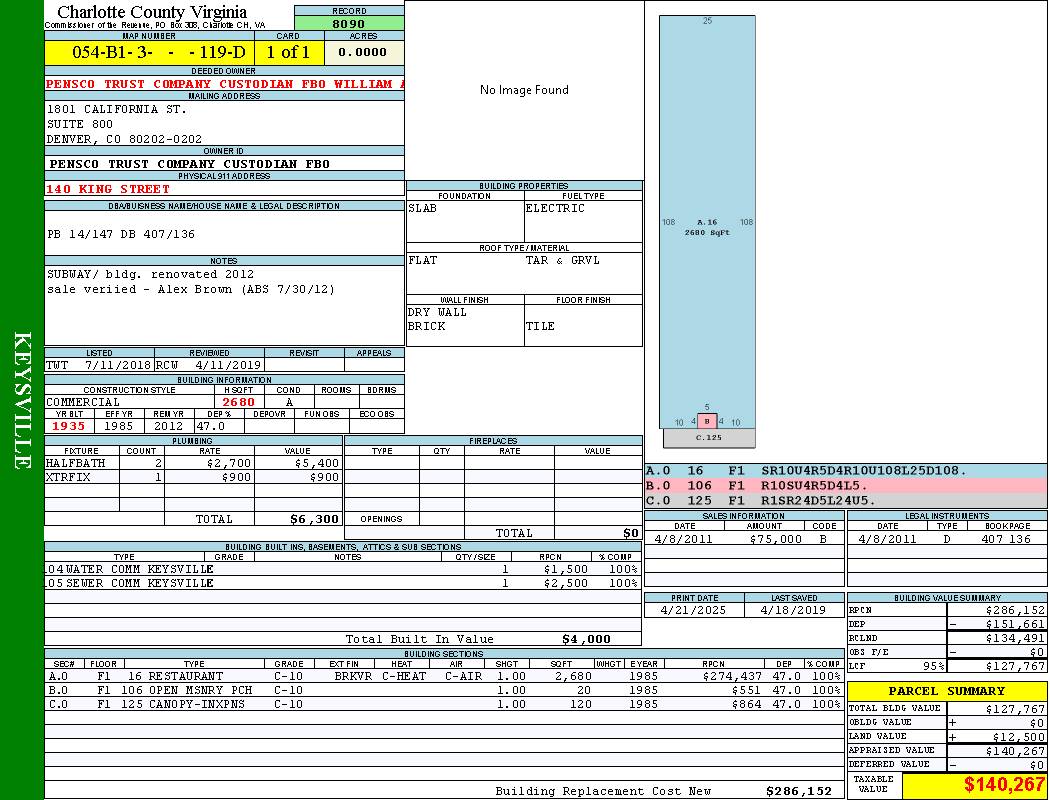
Task: Select the red PENSCO TRUST deeded owner name
Action: click(x=224, y=84)
